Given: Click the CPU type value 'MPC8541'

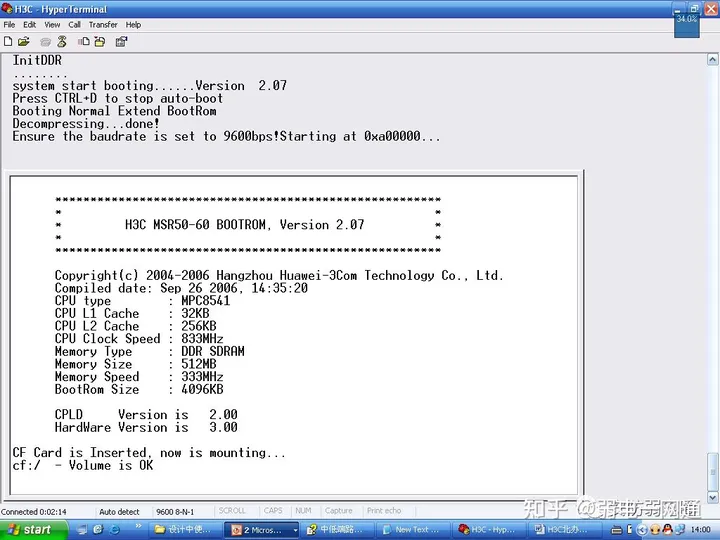Looking at the screenshot, I should [x=206, y=301].
